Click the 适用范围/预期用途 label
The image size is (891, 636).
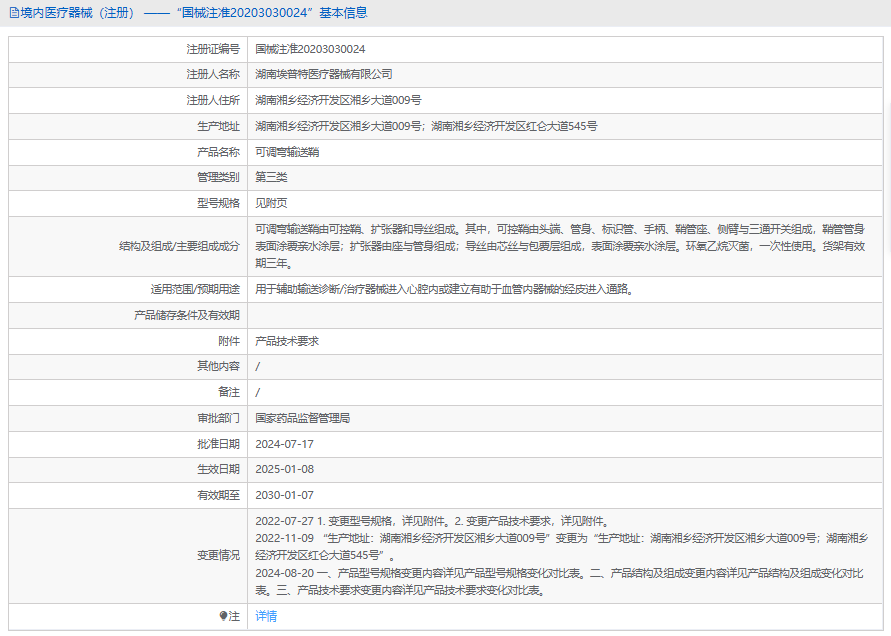(195, 289)
